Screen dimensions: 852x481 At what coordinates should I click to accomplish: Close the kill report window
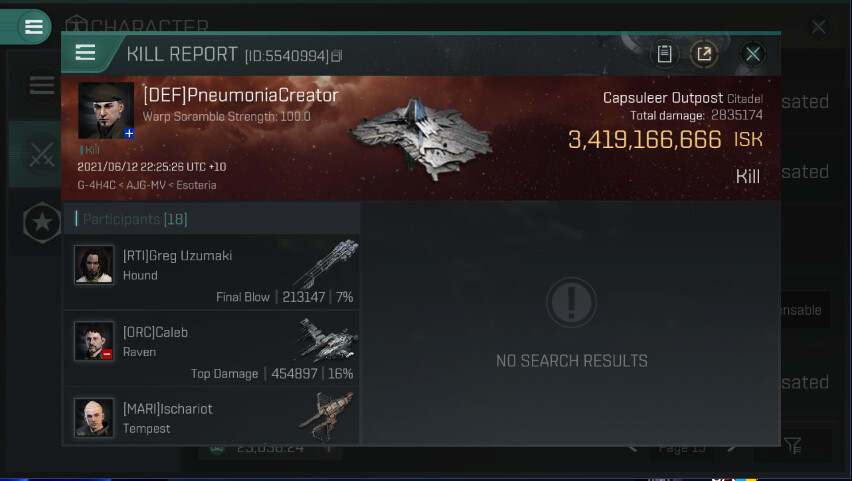click(753, 54)
